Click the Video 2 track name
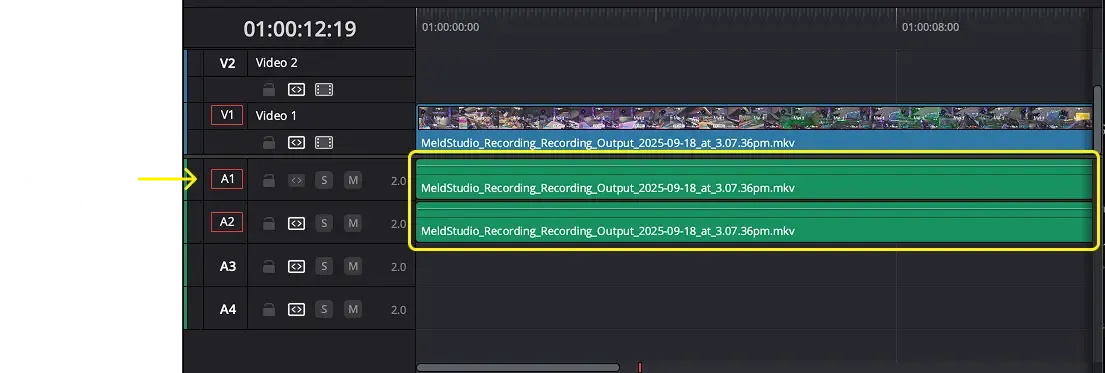This screenshot has width=1105, height=373. point(276,63)
